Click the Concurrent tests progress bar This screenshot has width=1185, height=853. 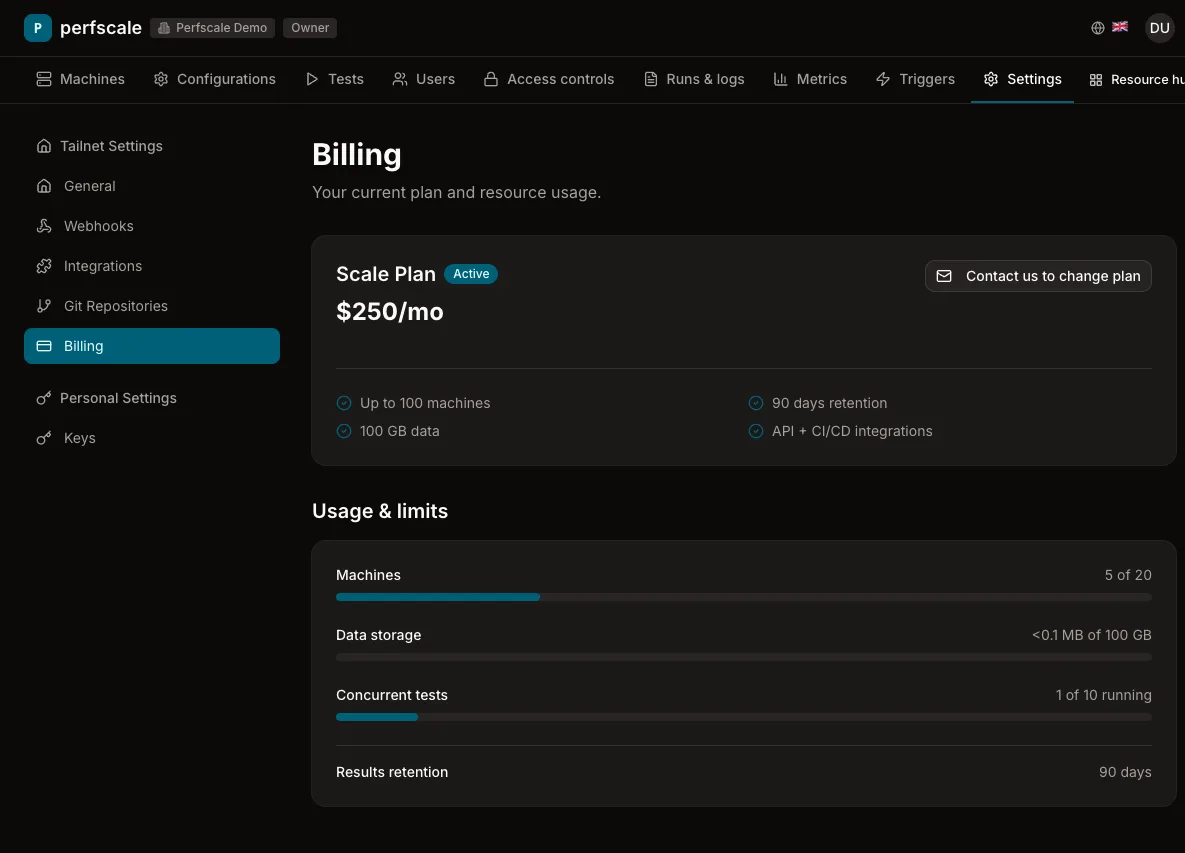744,717
